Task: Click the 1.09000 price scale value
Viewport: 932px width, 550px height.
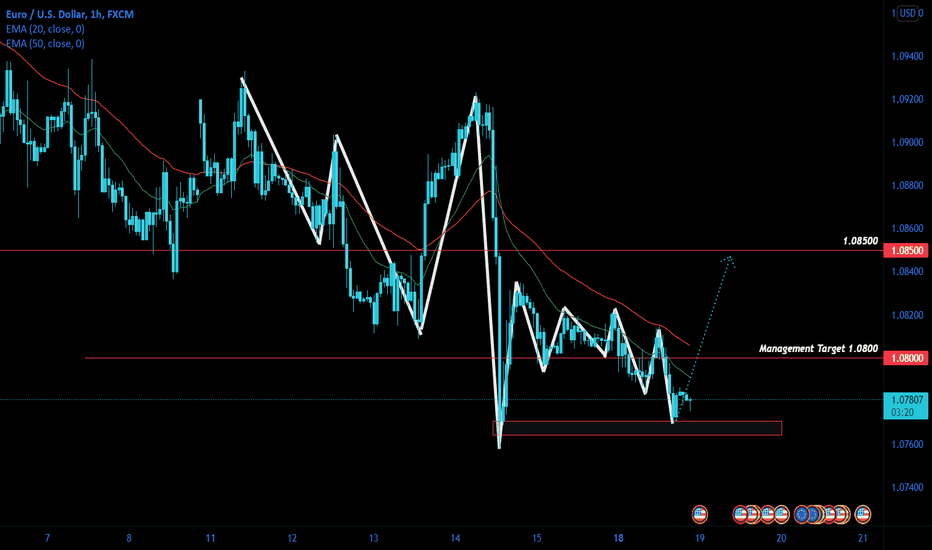Action: click(x=907, y=142)
